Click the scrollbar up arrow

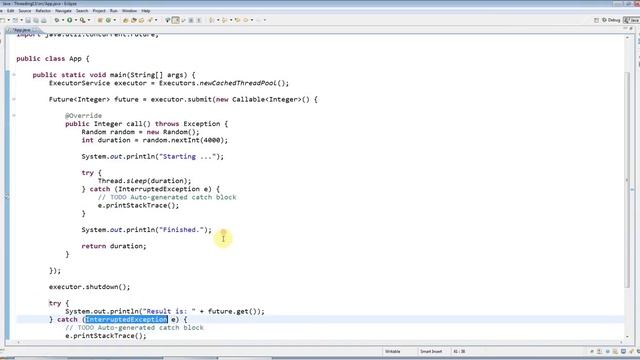coord(627,38)
